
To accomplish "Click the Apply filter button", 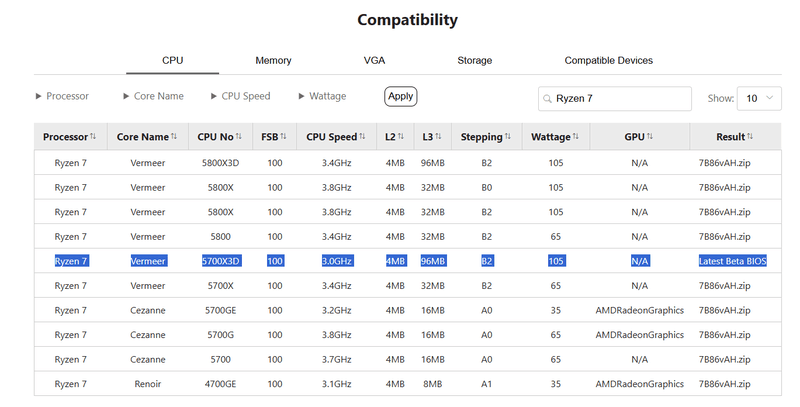I will coord(401,96).
